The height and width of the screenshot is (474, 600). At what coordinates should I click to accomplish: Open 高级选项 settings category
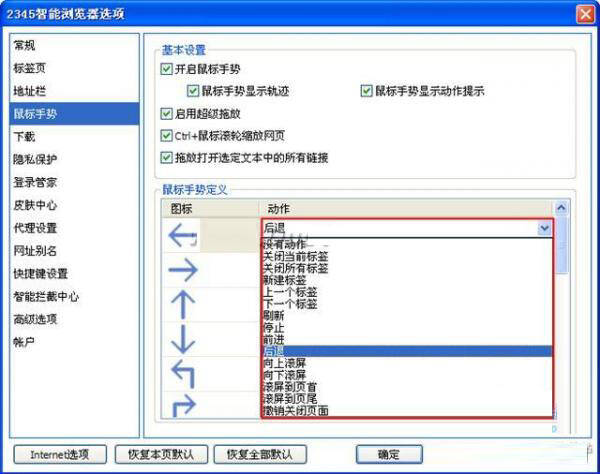tap(74, 319)
